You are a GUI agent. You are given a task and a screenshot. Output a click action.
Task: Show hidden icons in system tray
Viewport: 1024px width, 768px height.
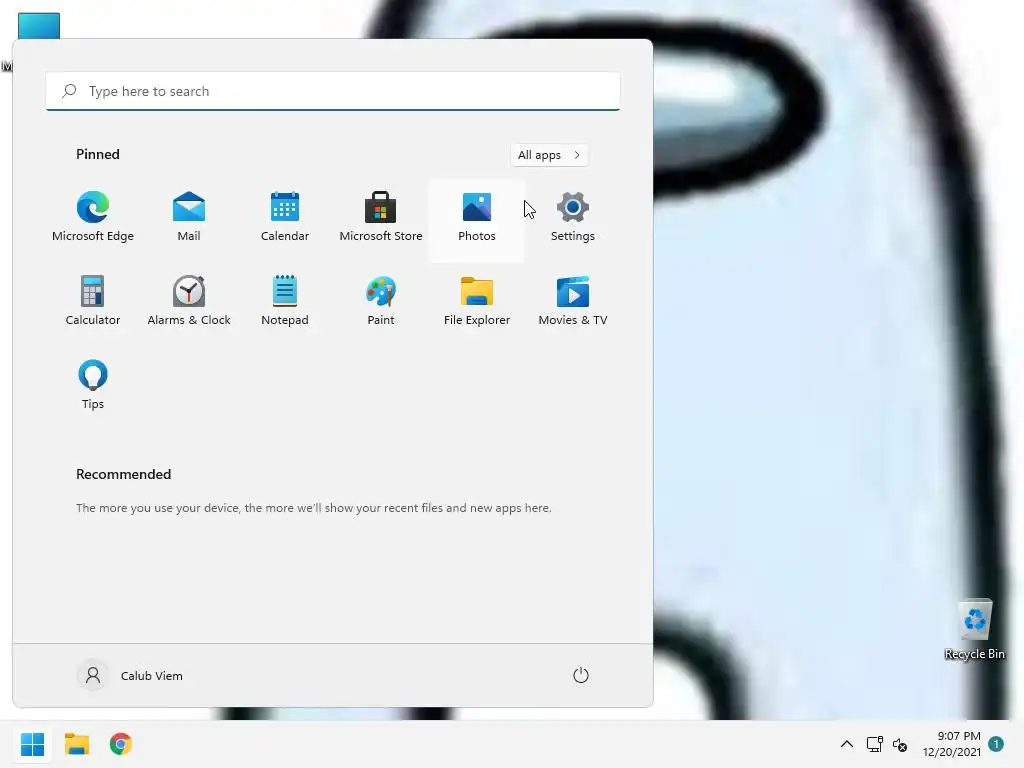pyautogui.click(x=846, y=744)
